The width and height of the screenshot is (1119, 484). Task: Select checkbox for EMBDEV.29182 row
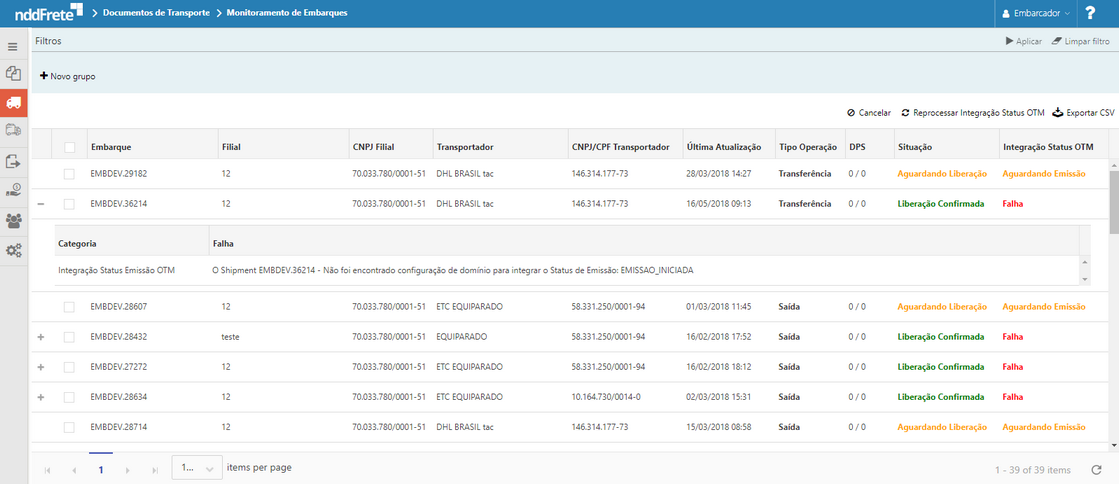coord(69,174)
